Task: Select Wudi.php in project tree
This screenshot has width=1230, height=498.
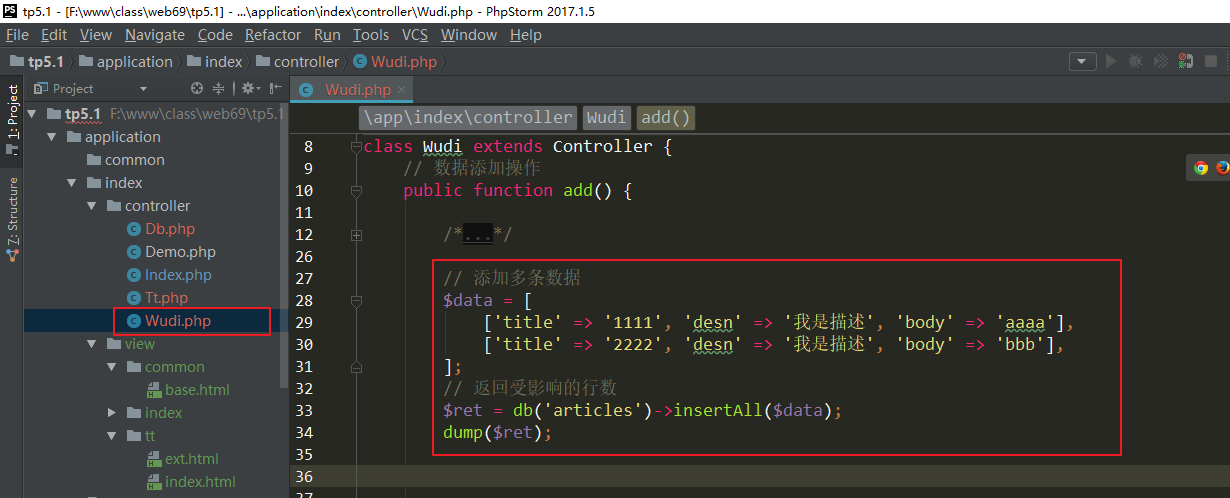Action: click(x=178, y=321)
